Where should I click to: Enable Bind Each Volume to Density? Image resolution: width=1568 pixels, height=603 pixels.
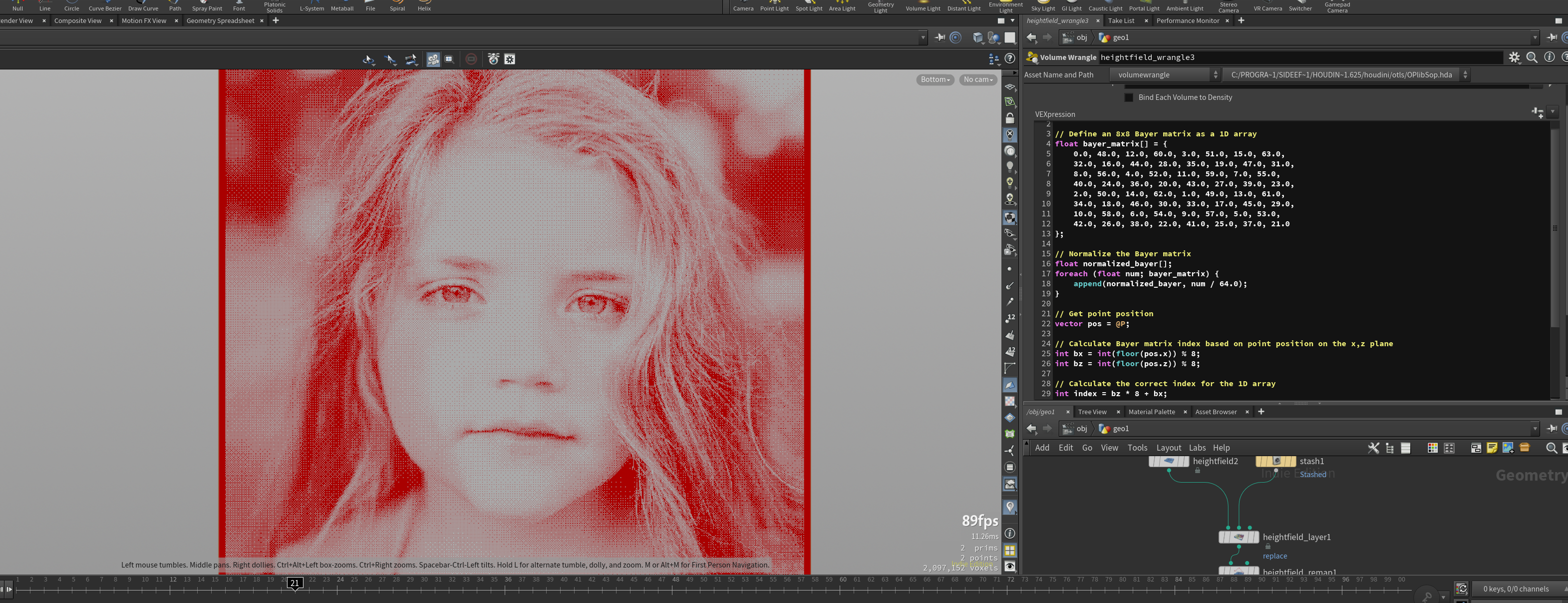pos(1129,97)
